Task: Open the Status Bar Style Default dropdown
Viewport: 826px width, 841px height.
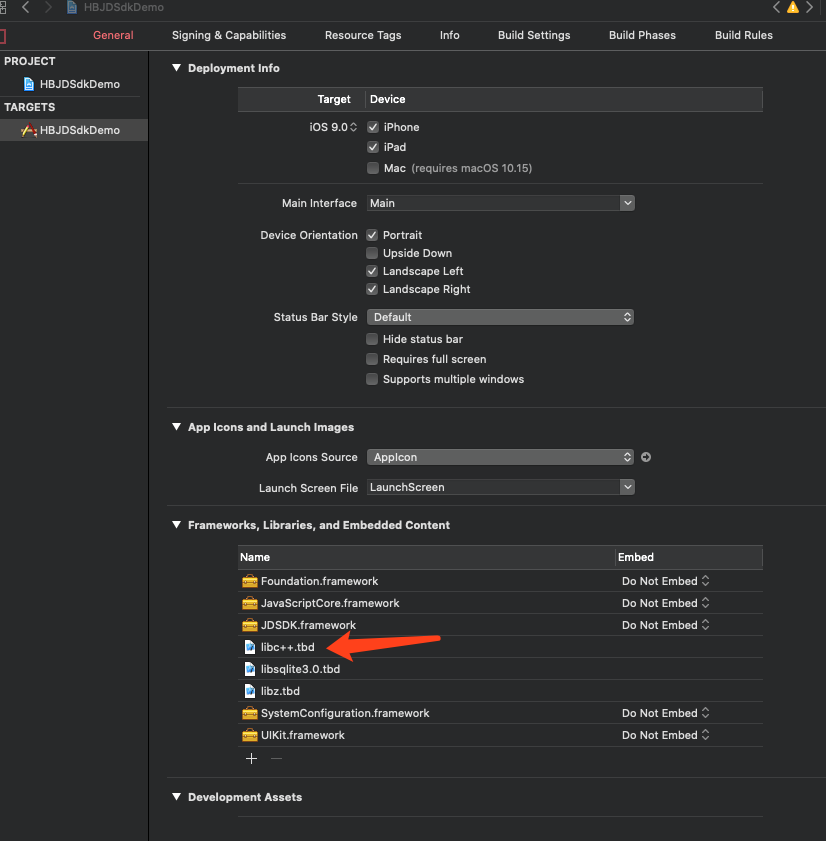Action: [x=500, y=317]
